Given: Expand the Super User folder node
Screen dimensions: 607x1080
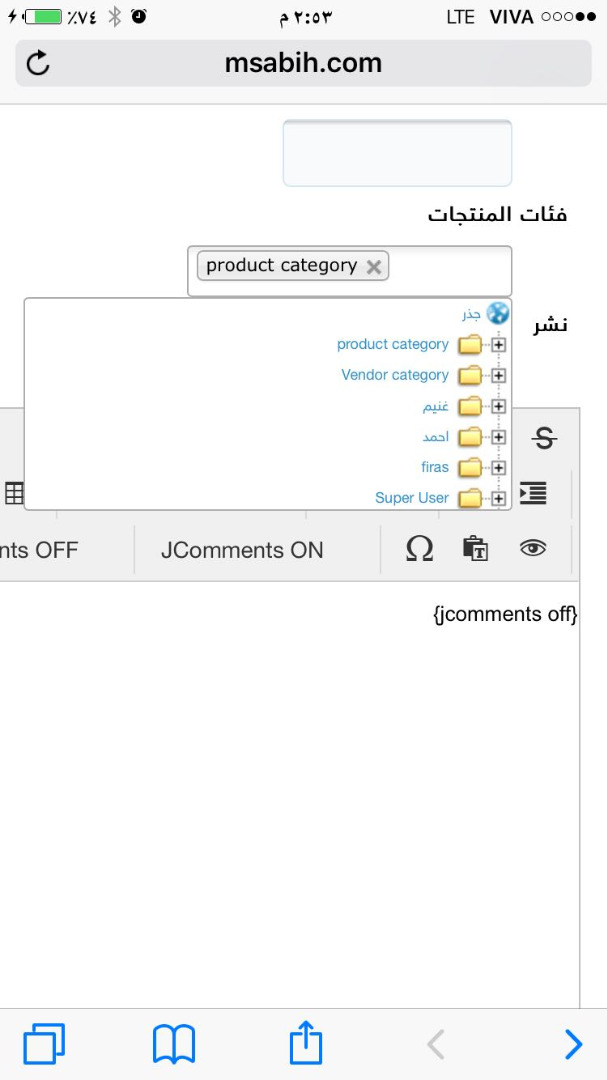Looking at the screenshot, I should (x=498, y=498).
